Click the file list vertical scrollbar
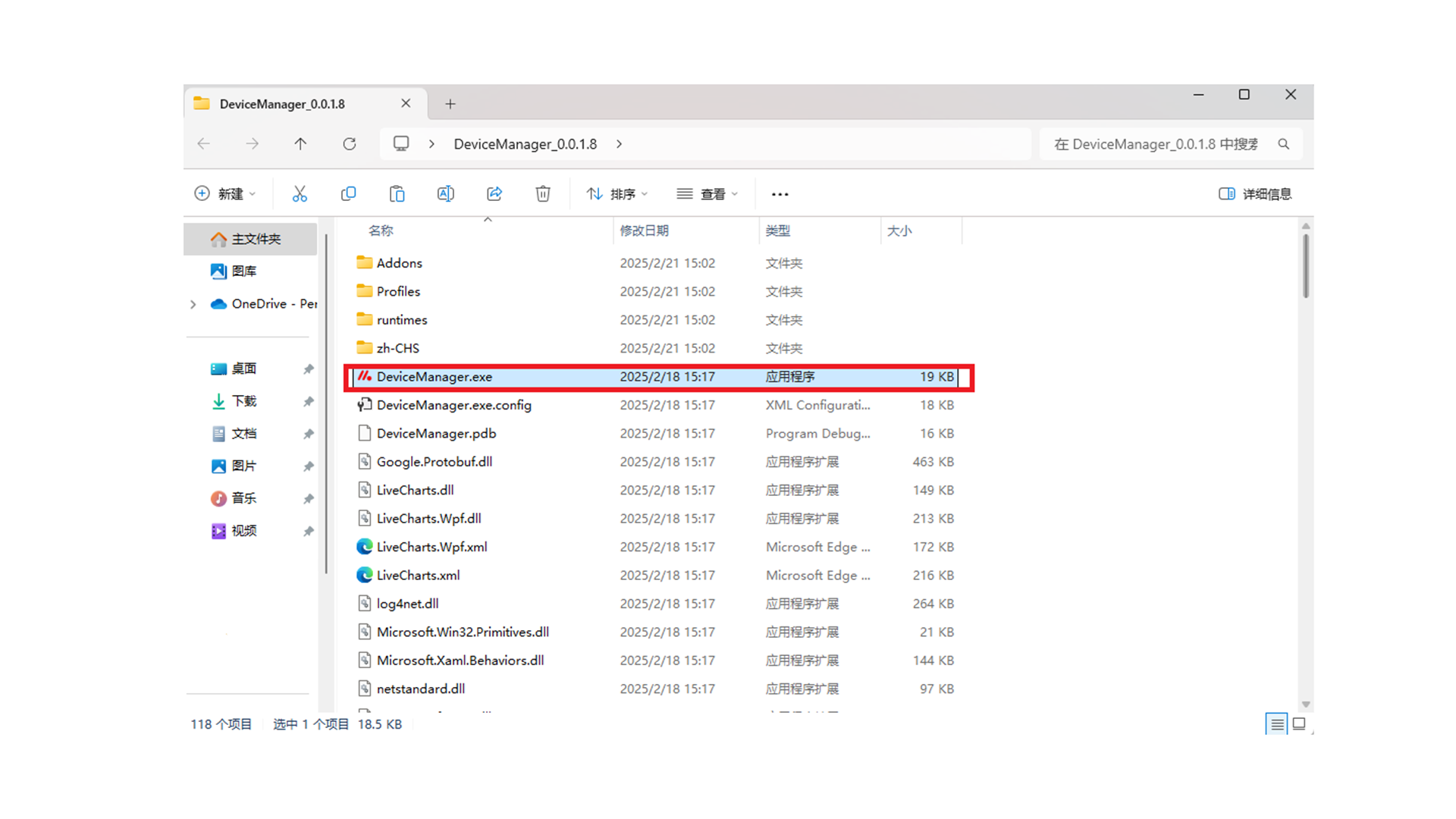Screen dimensions: 1456x819 (x=1306, y=265)
